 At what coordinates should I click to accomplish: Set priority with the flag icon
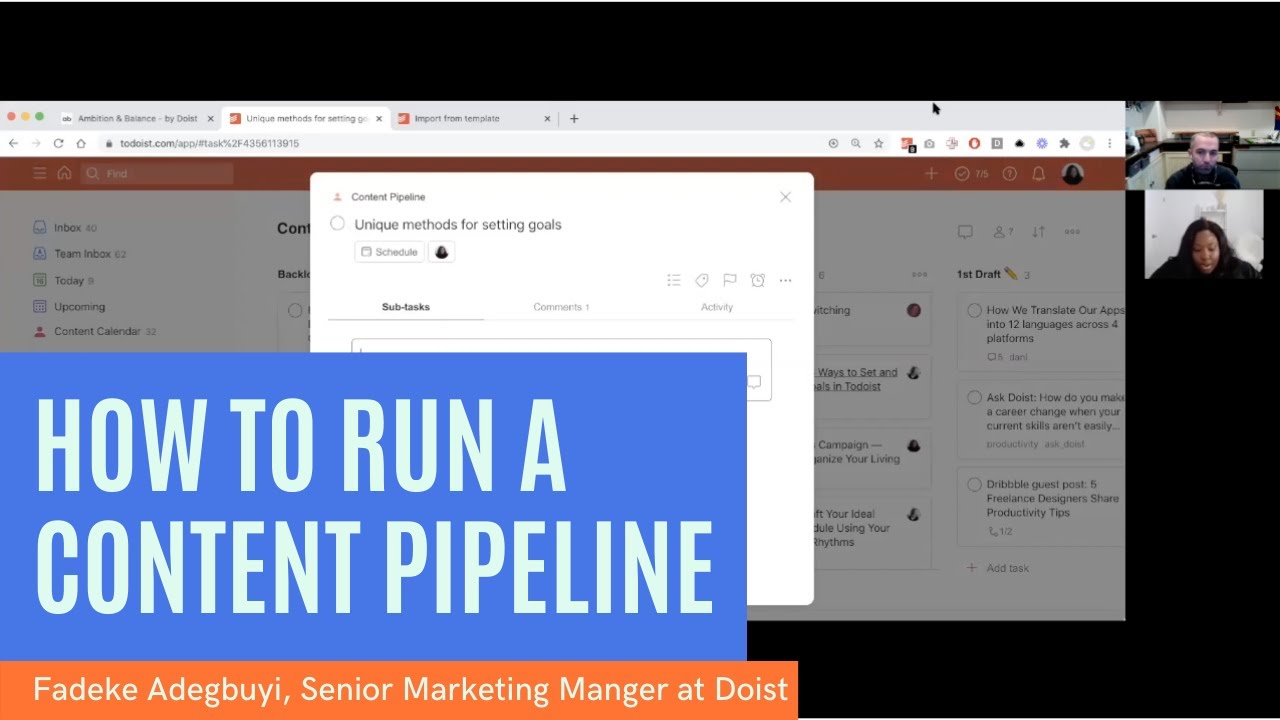tap(730, 280)
